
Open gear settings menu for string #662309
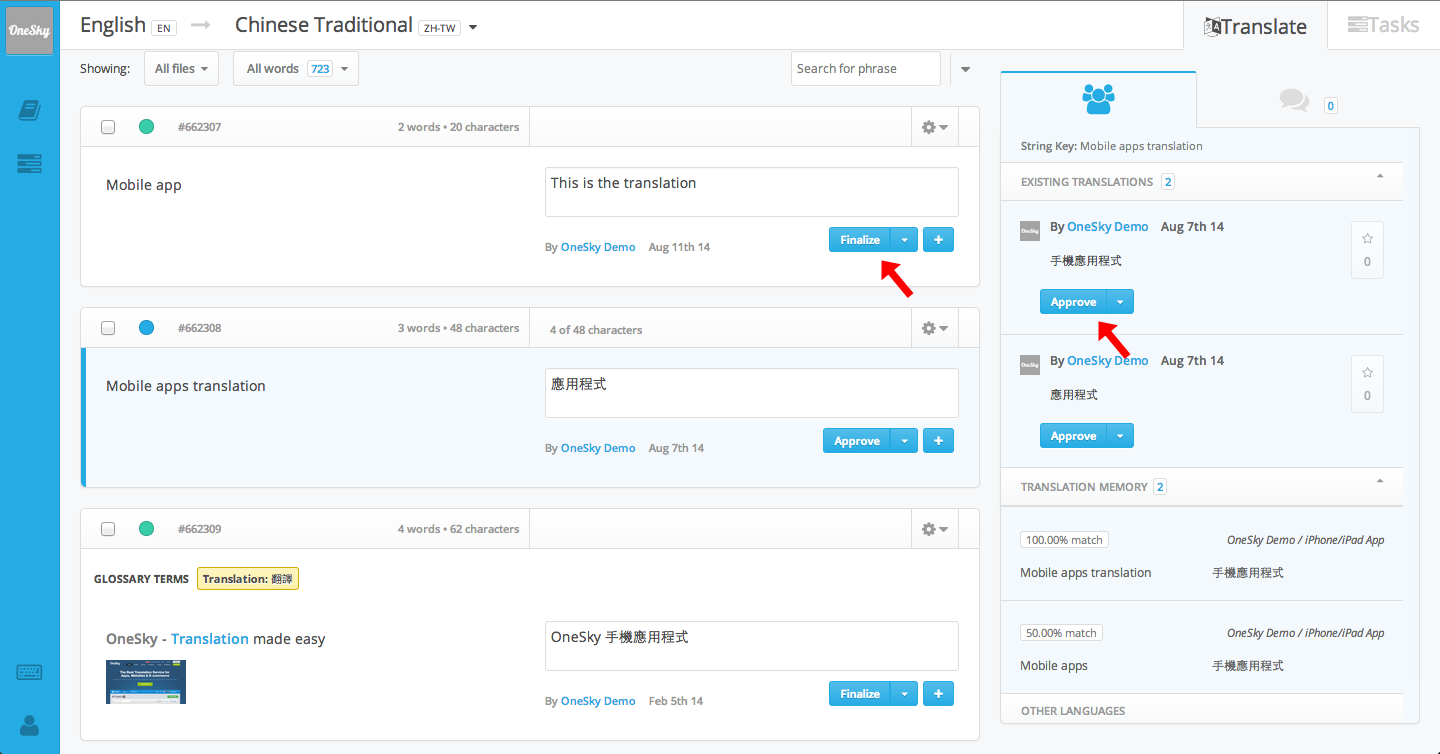click(x=934, y=530)
